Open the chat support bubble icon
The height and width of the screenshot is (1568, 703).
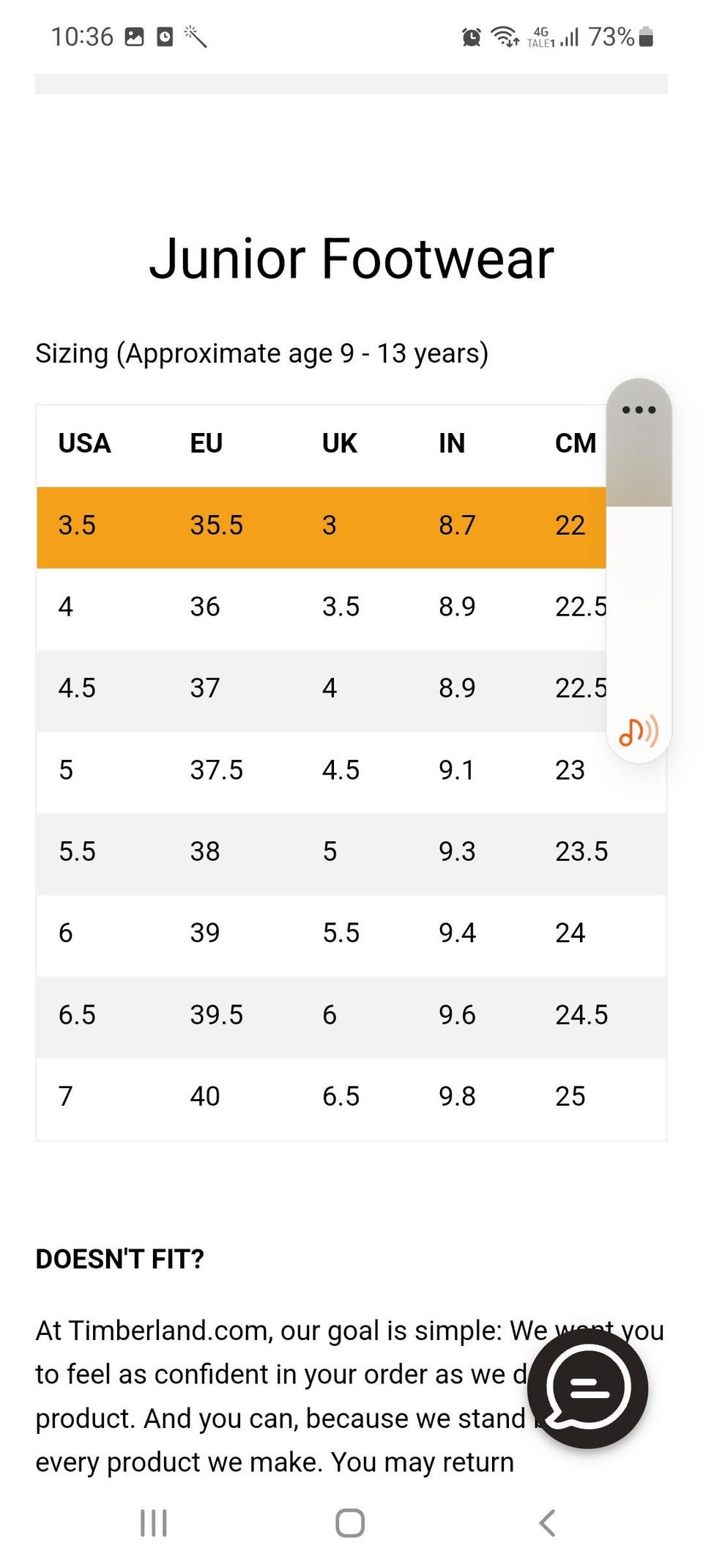click(587, 1388)
